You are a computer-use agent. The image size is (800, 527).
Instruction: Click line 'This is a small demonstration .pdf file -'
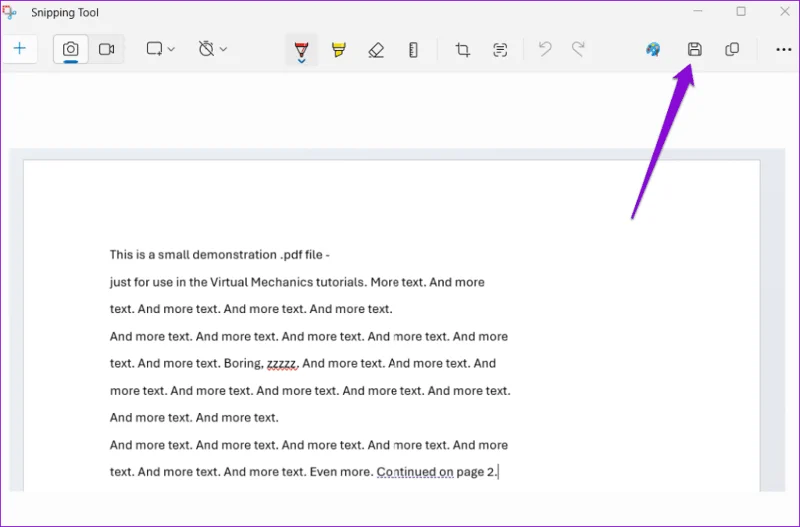(219, 255)
